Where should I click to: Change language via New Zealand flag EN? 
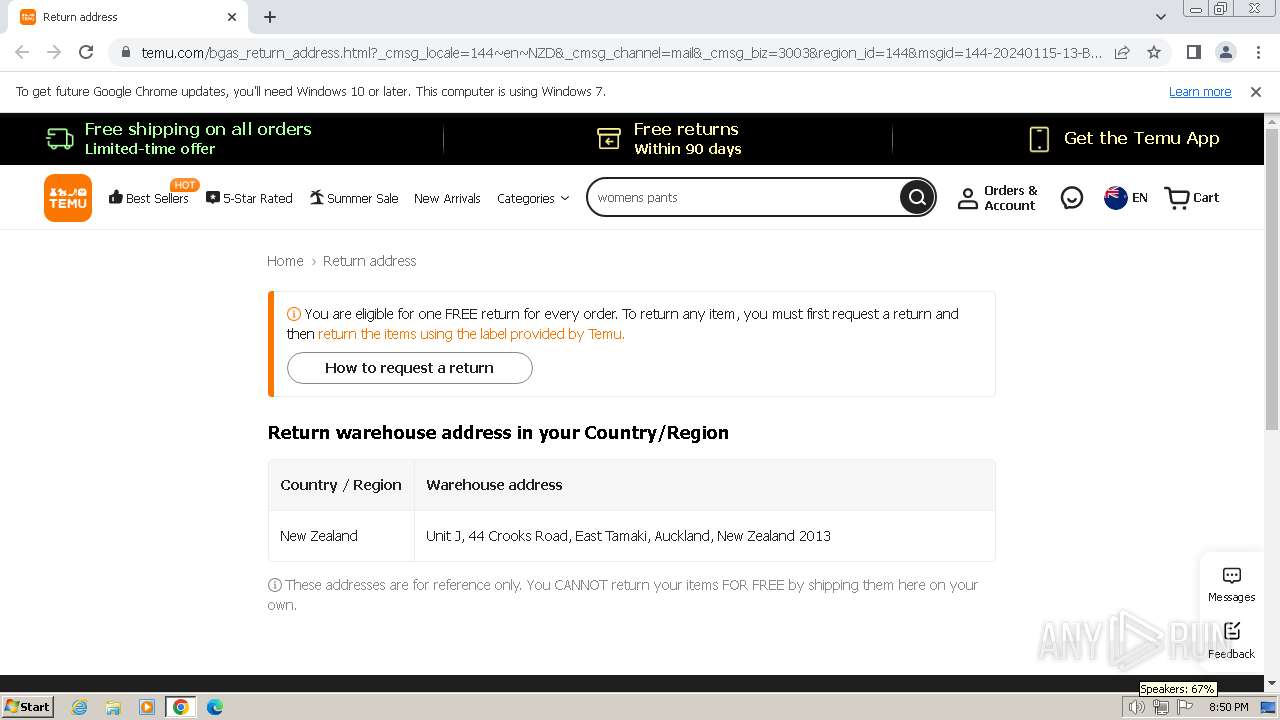point(1126,198)
